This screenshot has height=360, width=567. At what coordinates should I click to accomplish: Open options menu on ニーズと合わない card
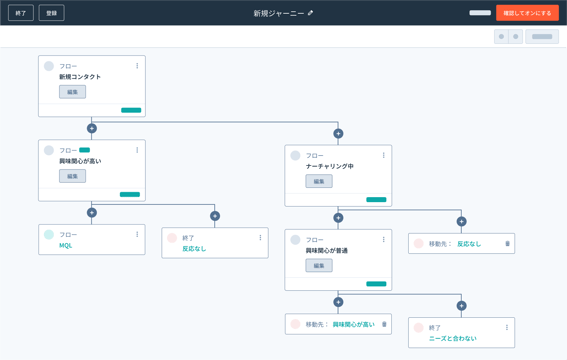click(x=507, y=327)
